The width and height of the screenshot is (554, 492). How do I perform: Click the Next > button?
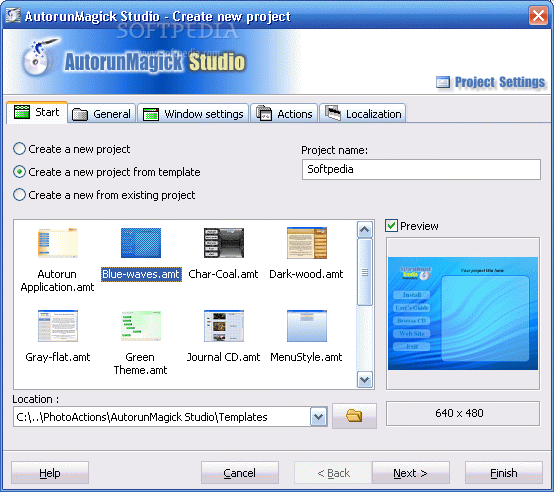(x=411, y=473)
